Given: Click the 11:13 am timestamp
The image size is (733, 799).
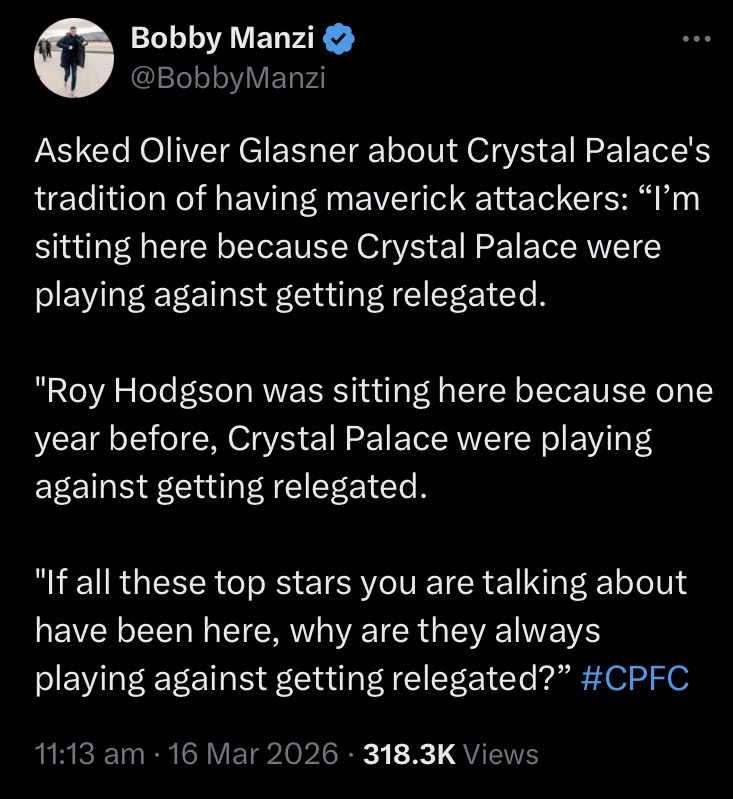Looking at the screenshot, I should pyautogui.click(x=89, y=754).
